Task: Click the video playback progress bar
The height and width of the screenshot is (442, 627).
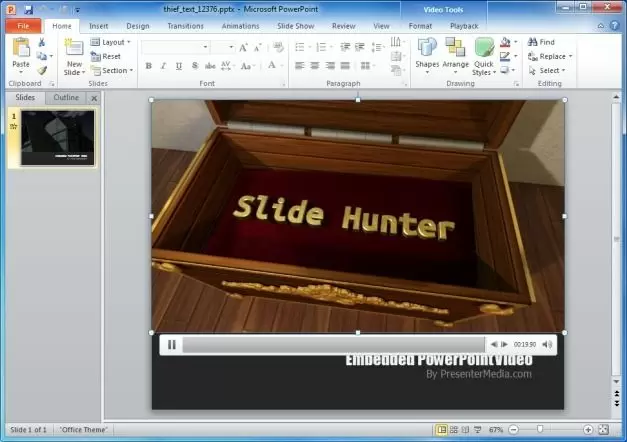Action: point(330,344)
